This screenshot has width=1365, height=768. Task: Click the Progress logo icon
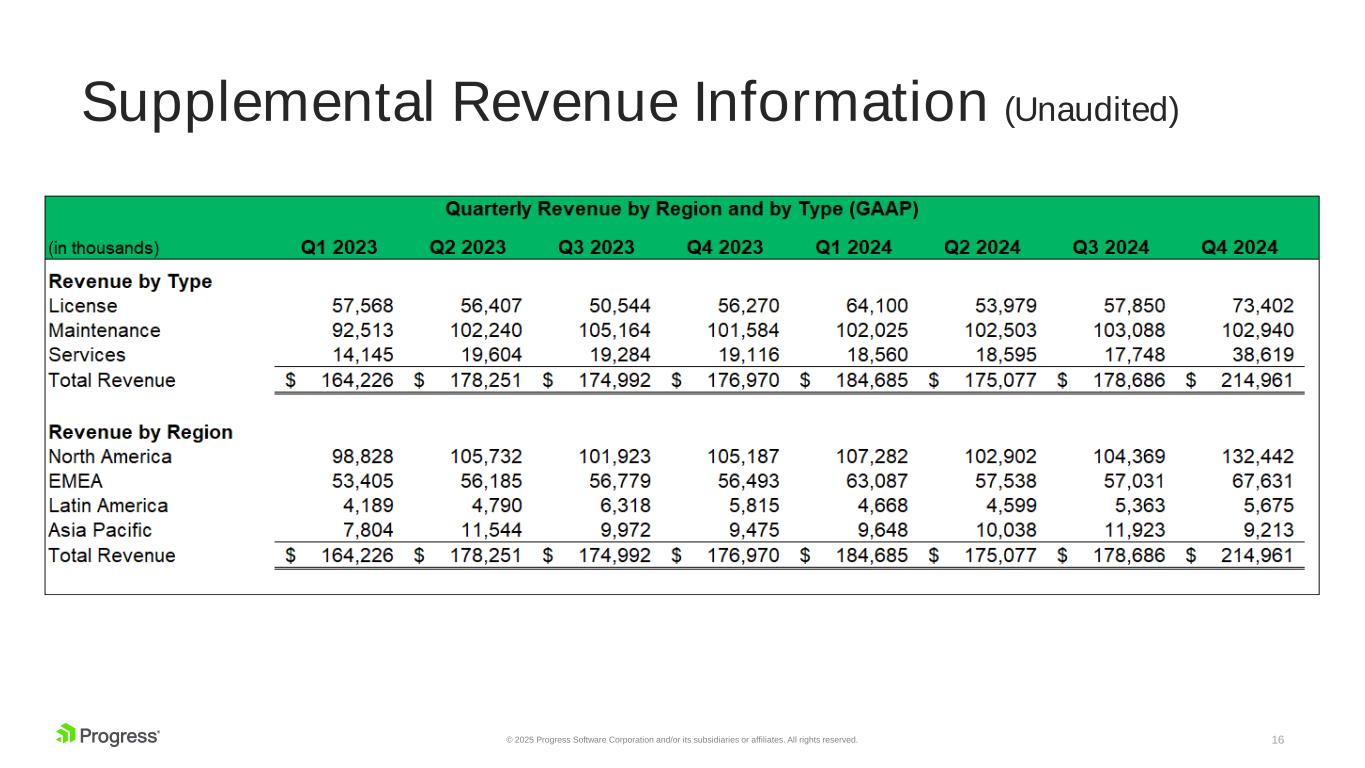click(x=67, y=735)
